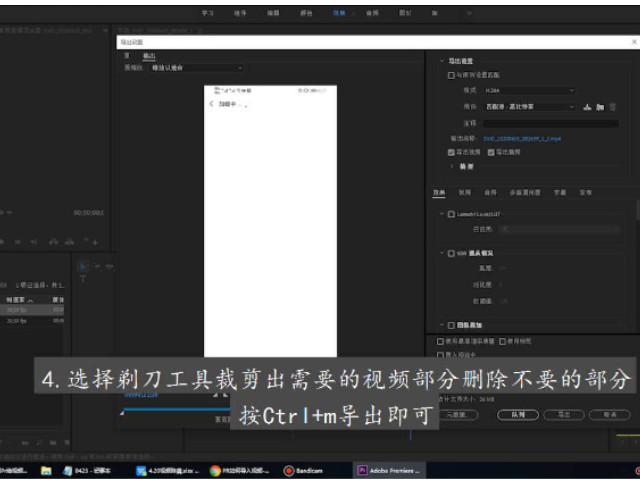
Task: Click the delete preset trash icon
Action: point(612,107)
